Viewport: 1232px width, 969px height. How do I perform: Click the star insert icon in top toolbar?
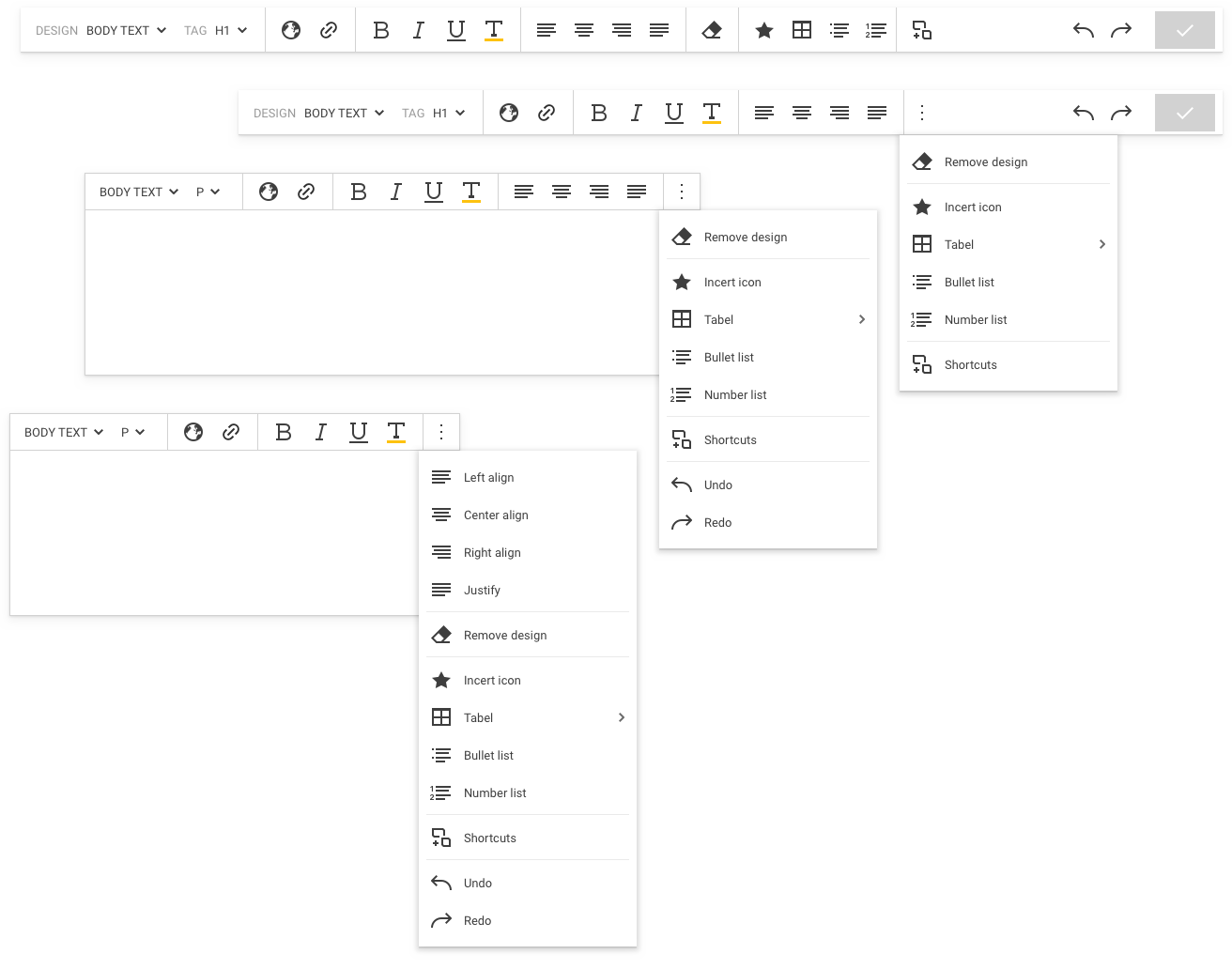tap(764, 30)
